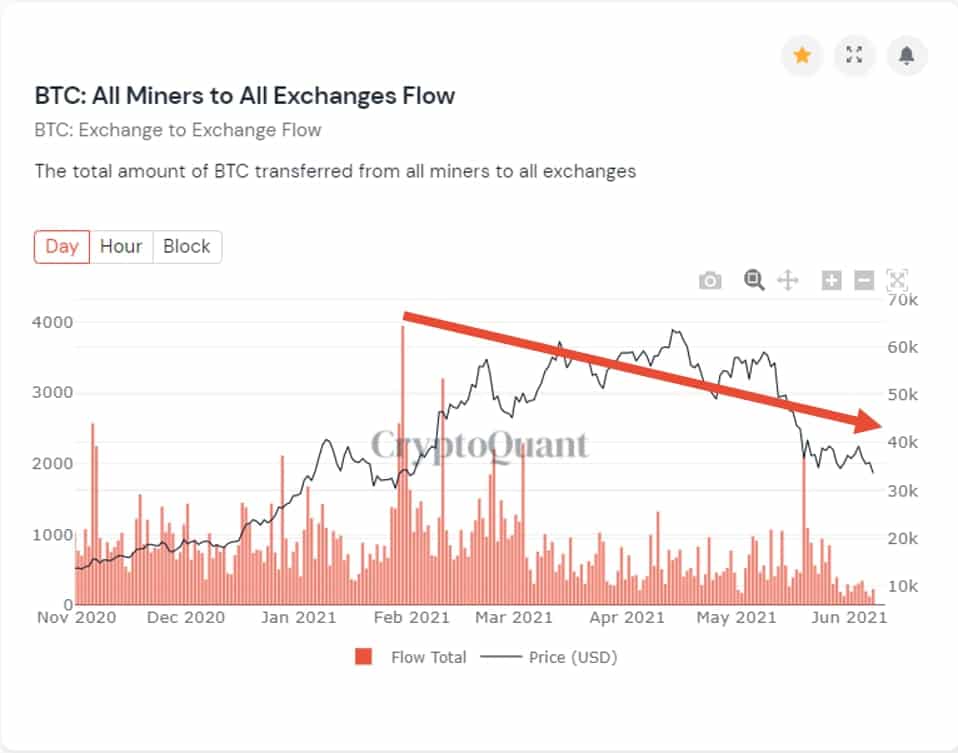Download chart snapshot with camera icon
Image resolution: width=958 pixels, height=753 pixels.
(x=710, y=281)
